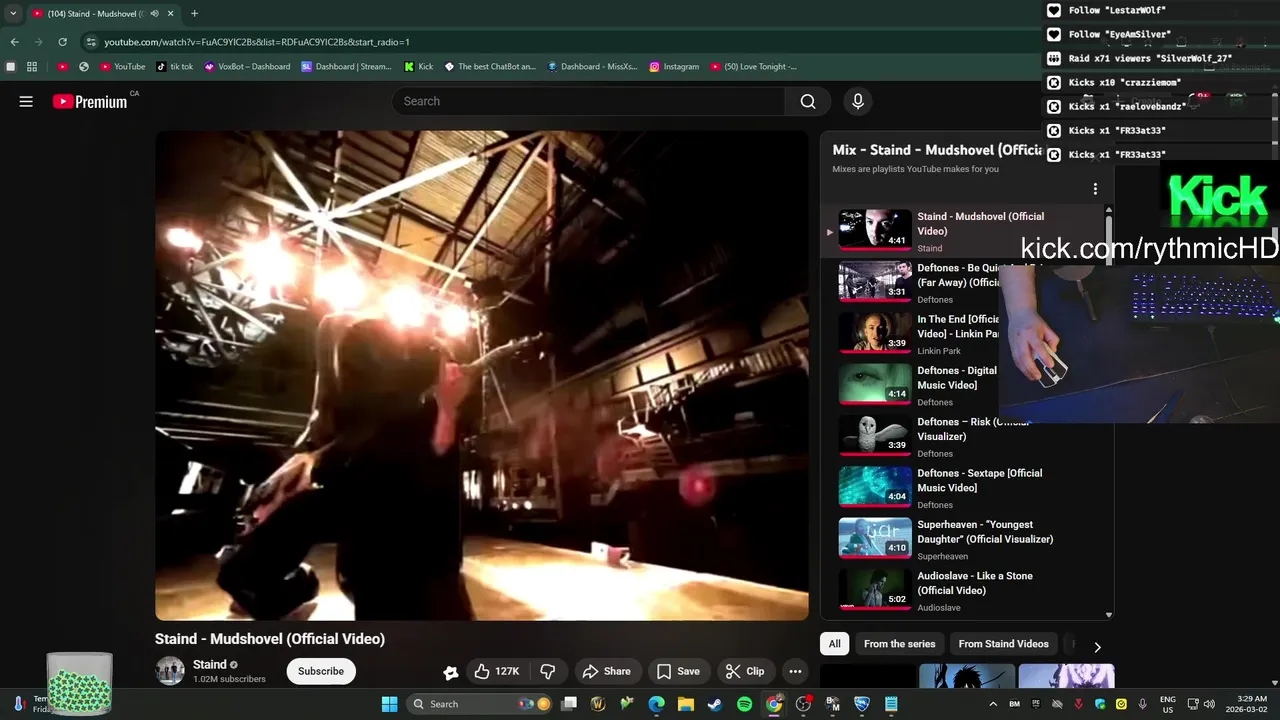The image size is (1280, 720).
Task: Click the Share button
Action: [x=607, y=671]
